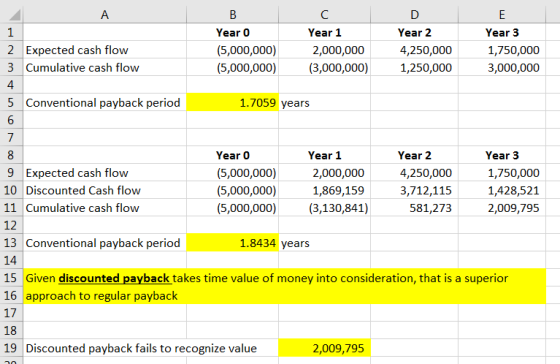
Task: Click 'Expected cash flow' label in row 2
Action: click(77, 50)
